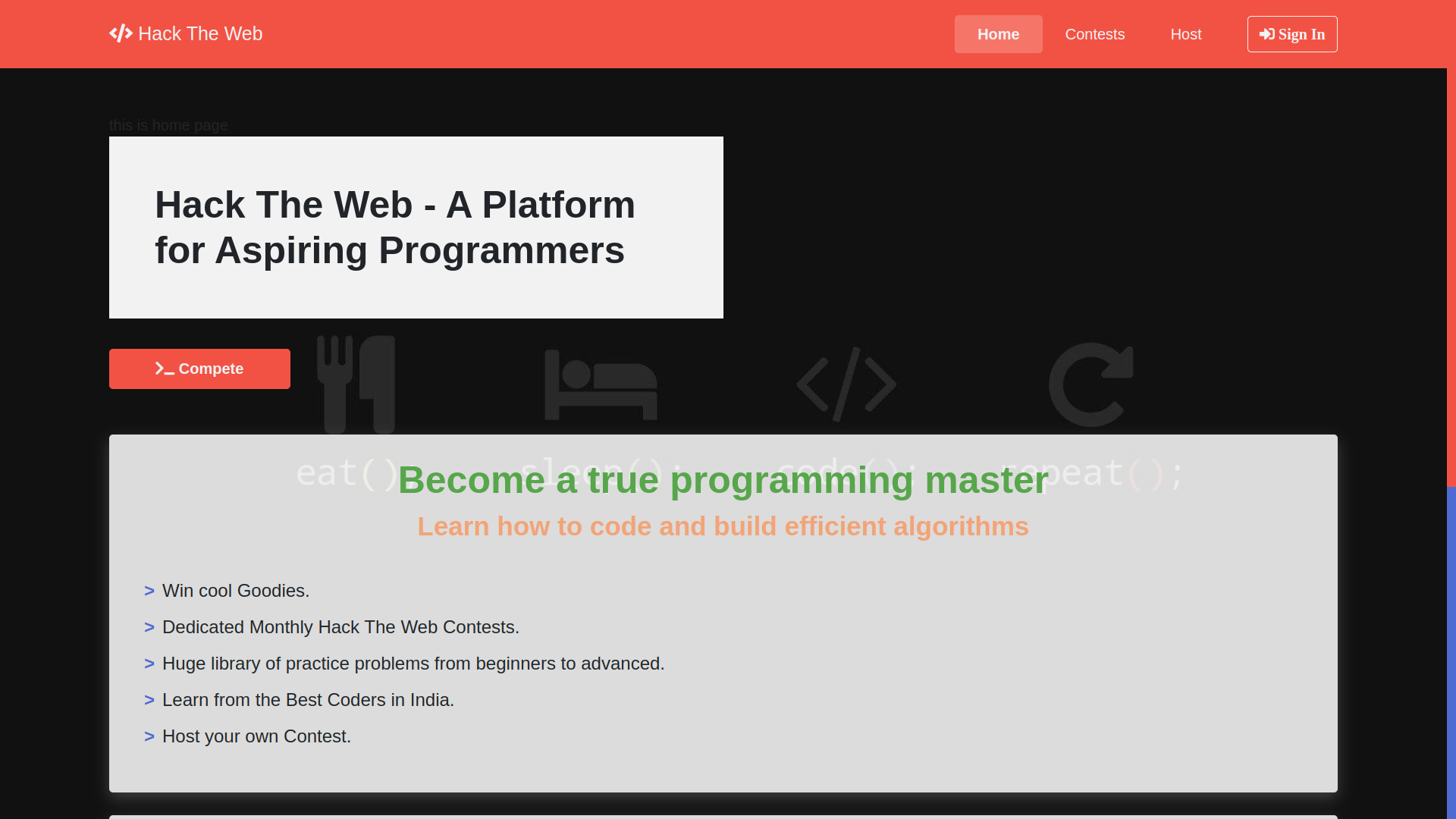Click the 'Win cool Goodies' list item
The height and width of the screenshot is (819, 1456).
click(x=235, y=591)
